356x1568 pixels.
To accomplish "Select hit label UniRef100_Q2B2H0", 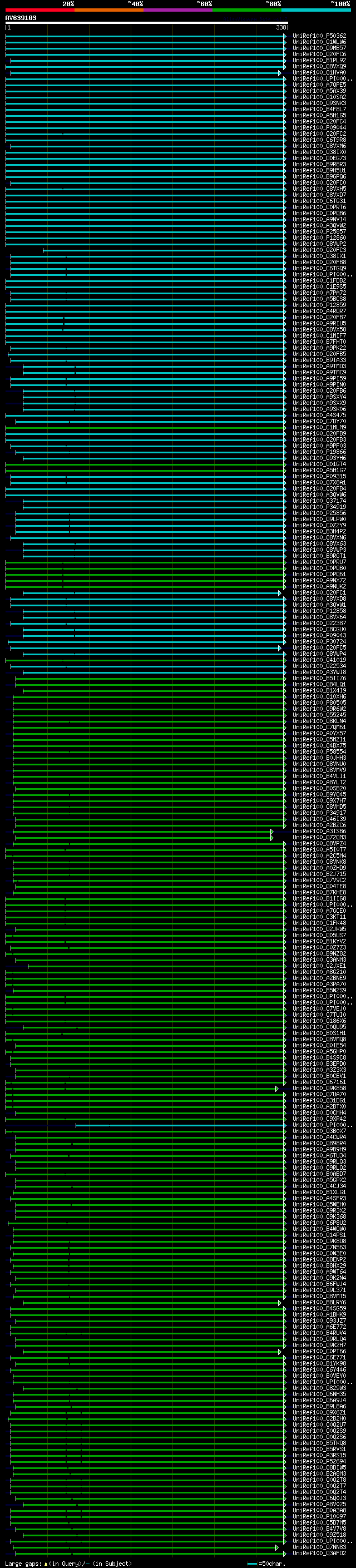I will [x=319, y=1419].
